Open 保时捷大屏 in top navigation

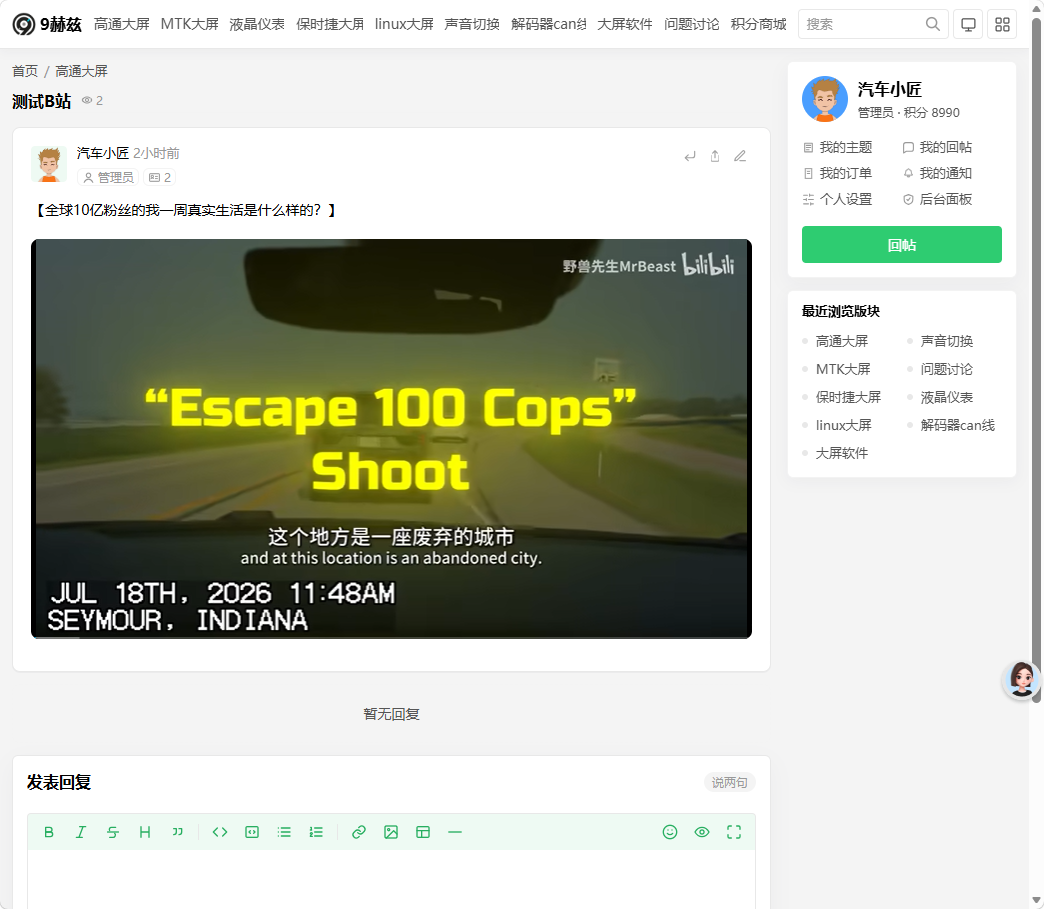point(330,25)
